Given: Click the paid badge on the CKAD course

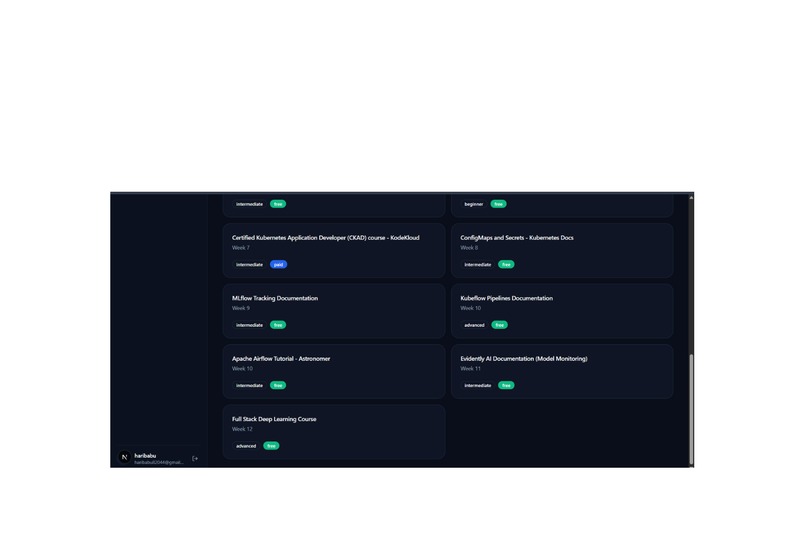Looking at the screenshot, I should (278, 265).
